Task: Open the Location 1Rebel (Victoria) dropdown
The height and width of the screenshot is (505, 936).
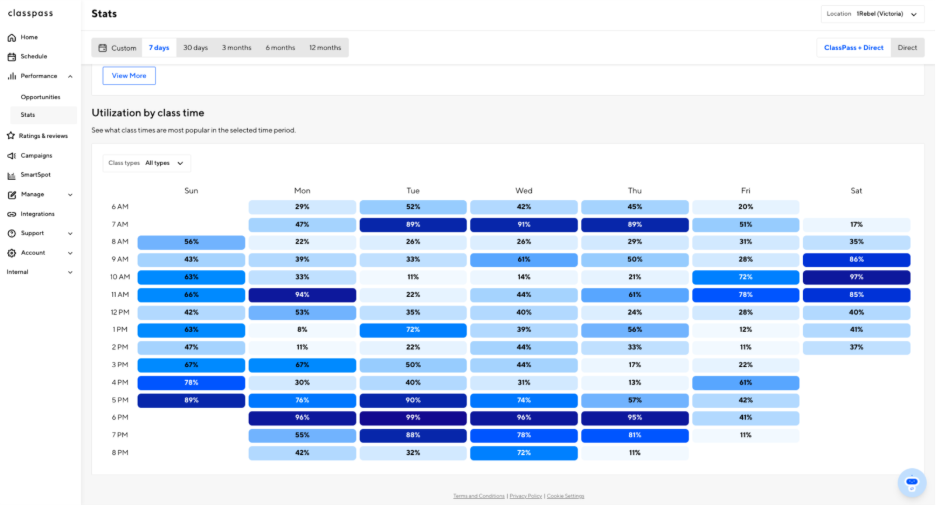Action: [x=872, y=14]
